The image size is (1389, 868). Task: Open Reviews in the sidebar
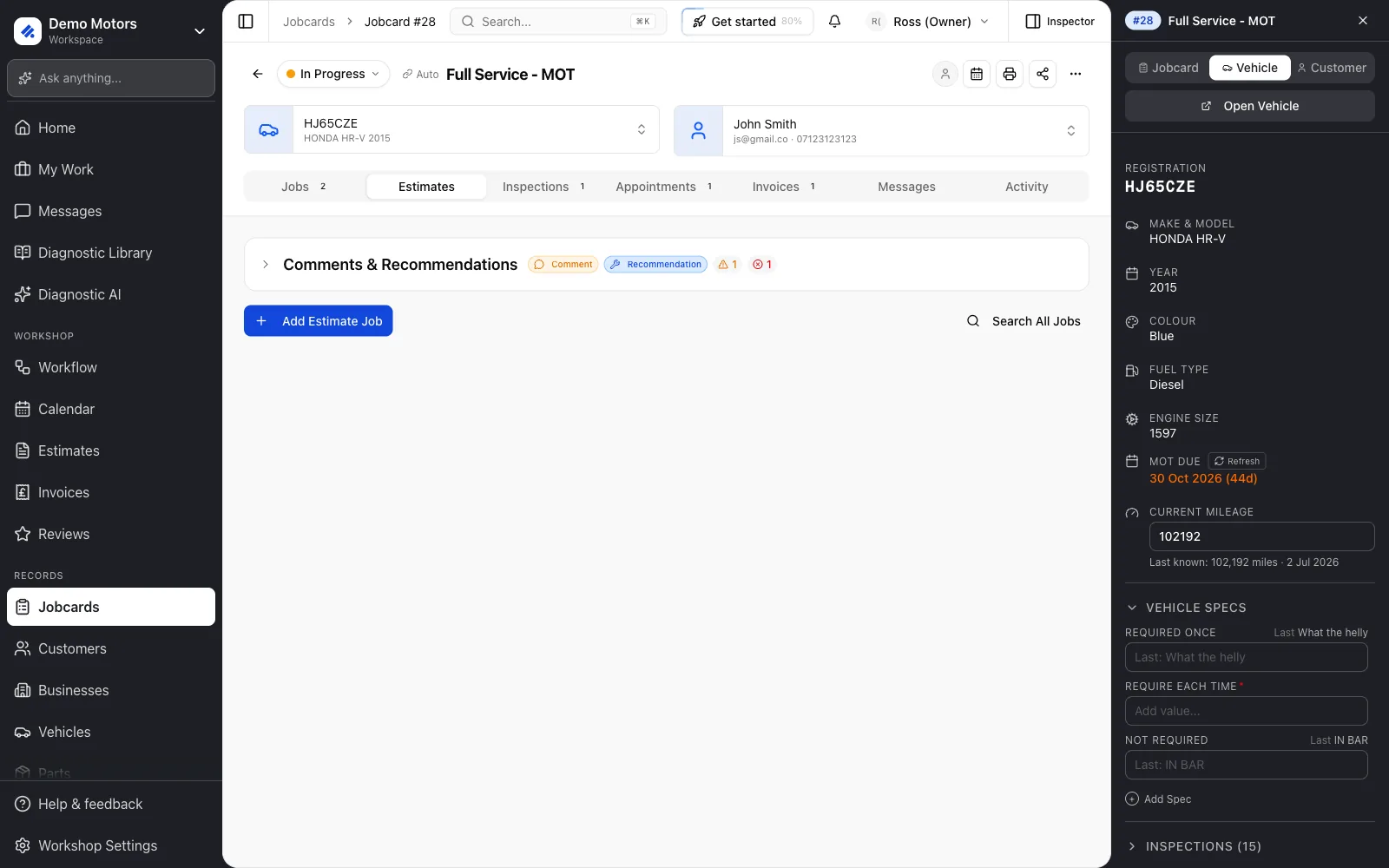111,534
